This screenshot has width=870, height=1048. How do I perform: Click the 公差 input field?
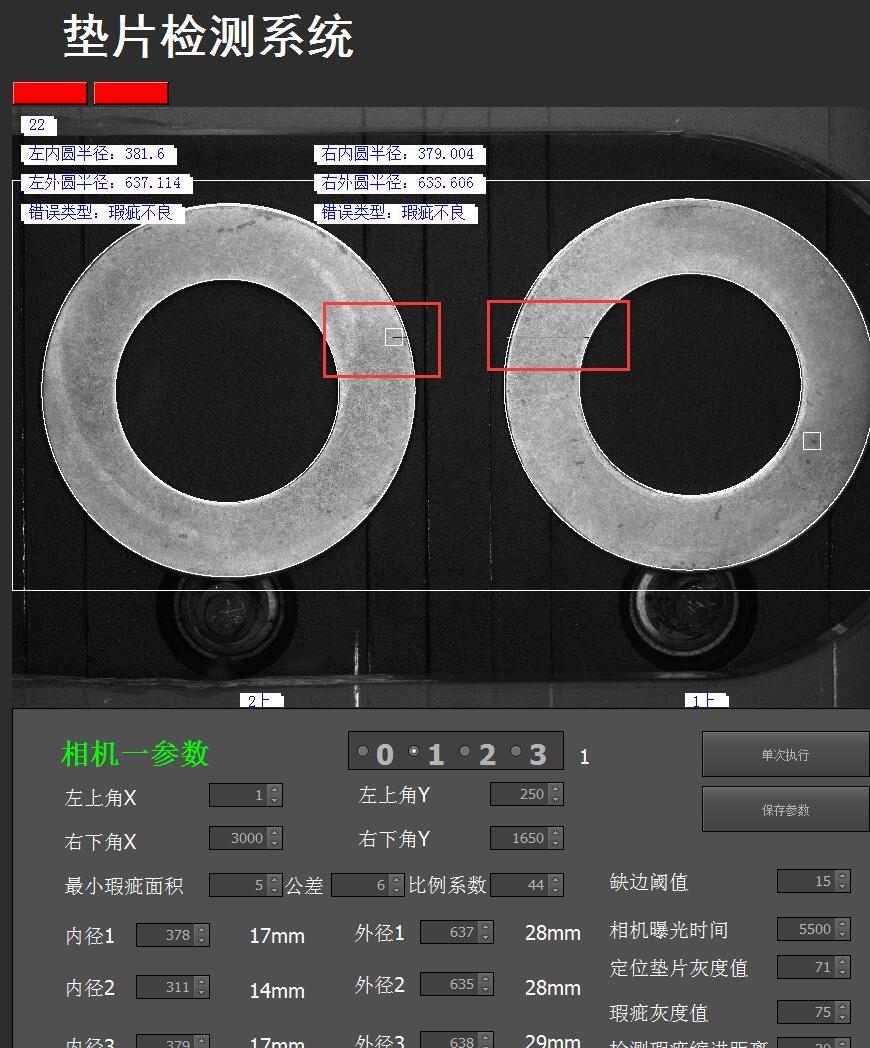(x=360, y=883)
